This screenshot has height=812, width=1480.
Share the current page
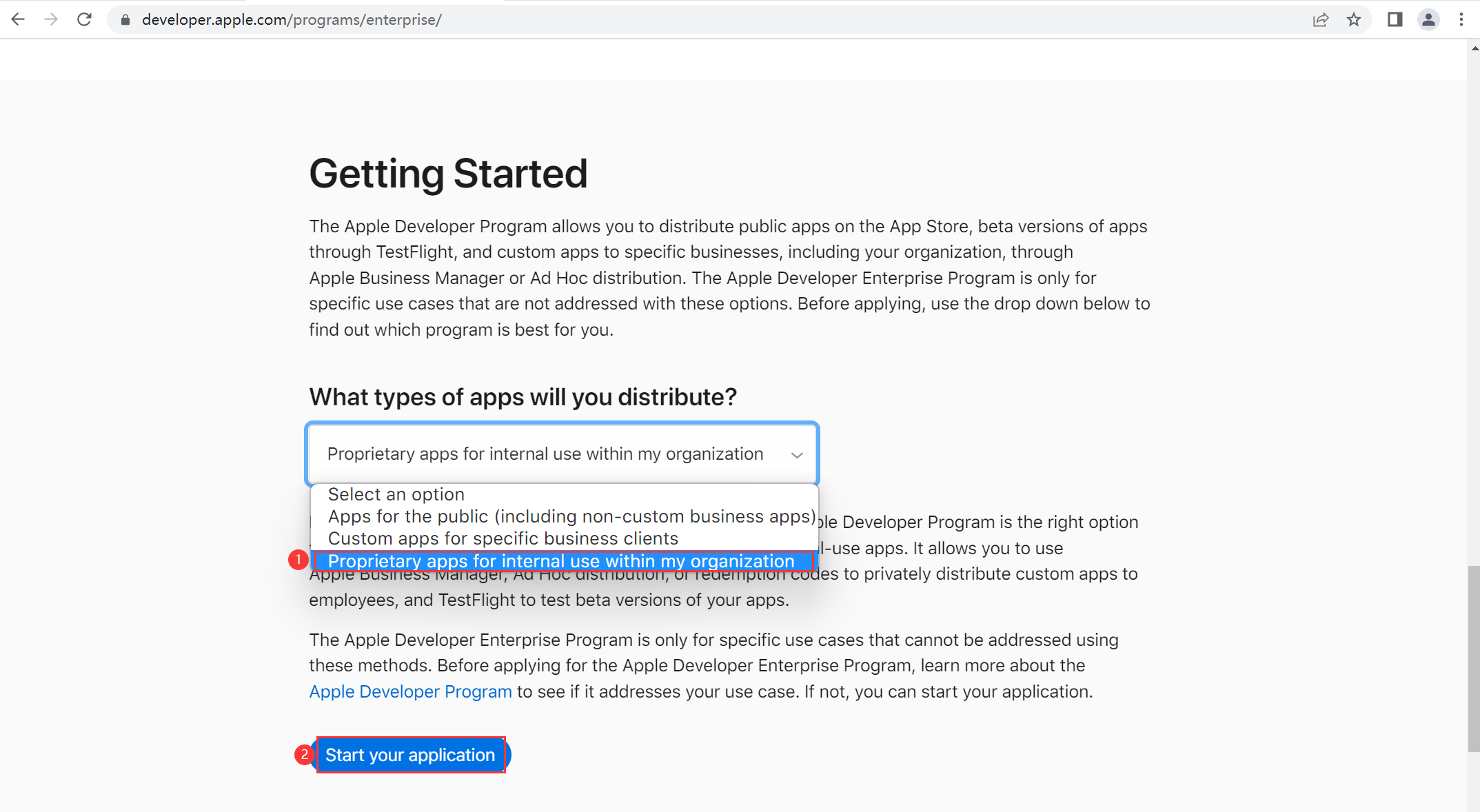click(x=1320, y=20)
